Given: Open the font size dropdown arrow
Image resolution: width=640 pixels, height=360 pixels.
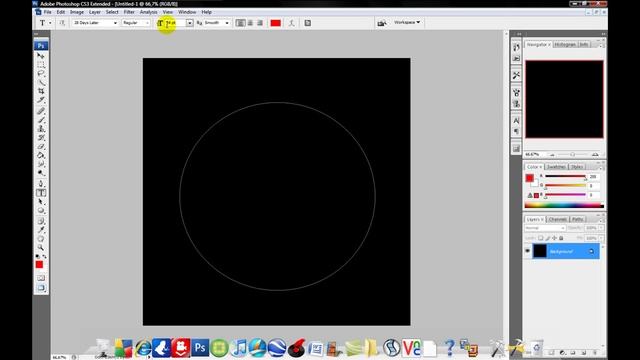Looking at the screenshot, I should click(x=190, y=23).
